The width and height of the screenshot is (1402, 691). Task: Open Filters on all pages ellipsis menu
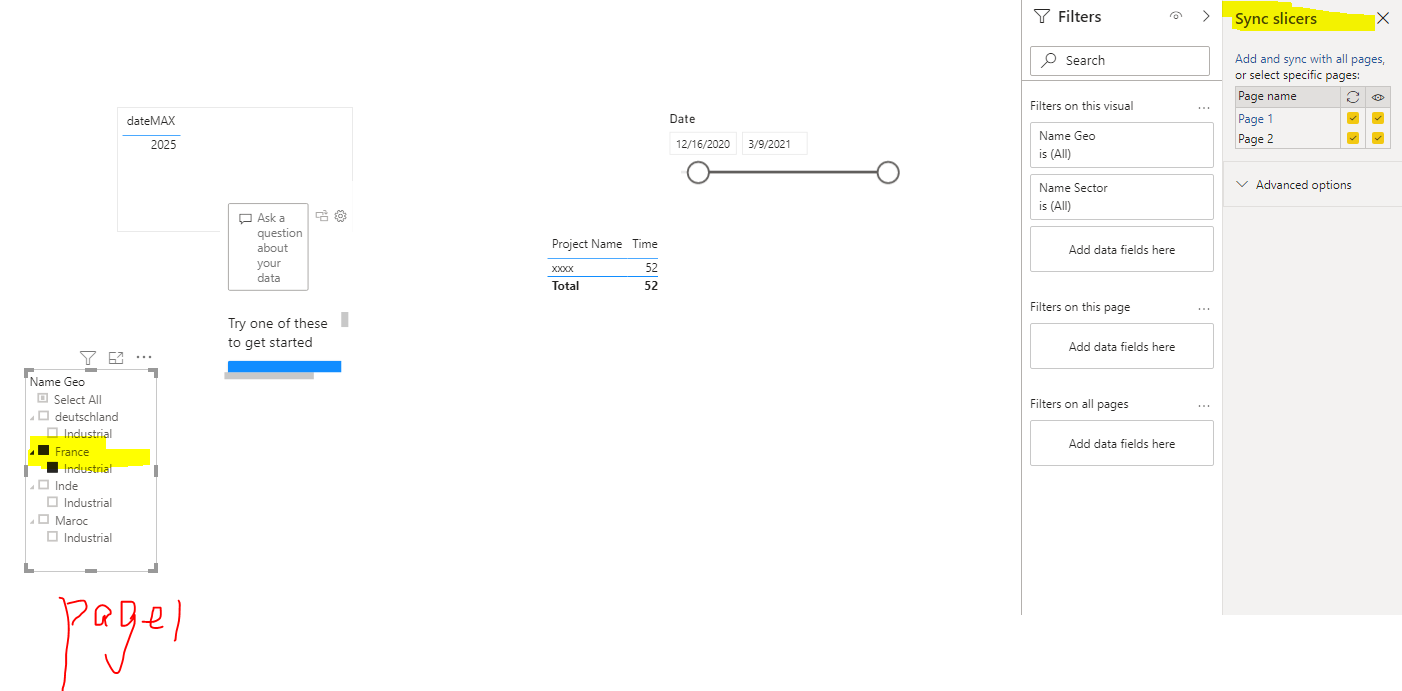pyautogui.click(x=1204, y=405)
